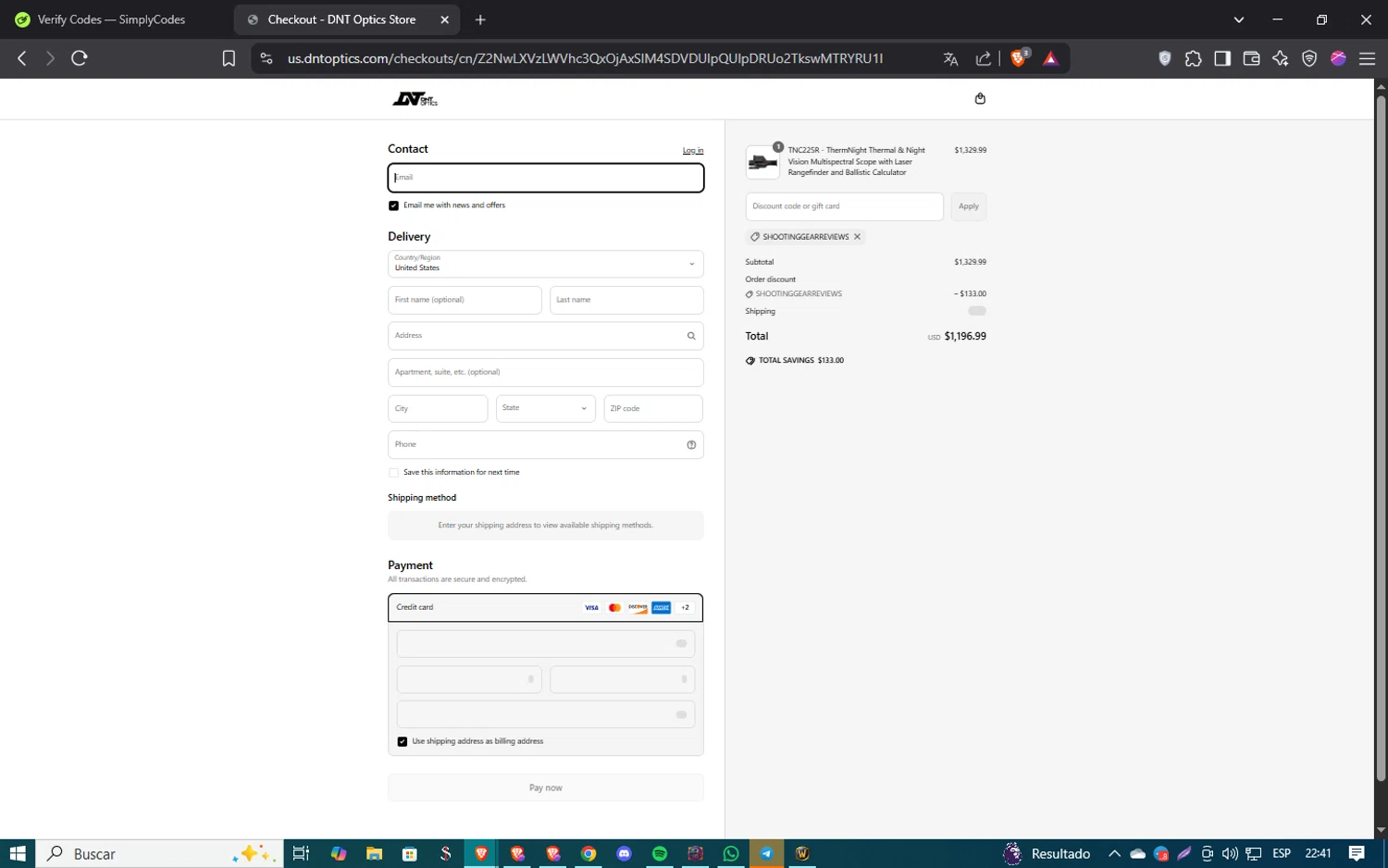Open the taskbar volume control
This screenshot has width=1388, height=868.
click(1230, 853)
